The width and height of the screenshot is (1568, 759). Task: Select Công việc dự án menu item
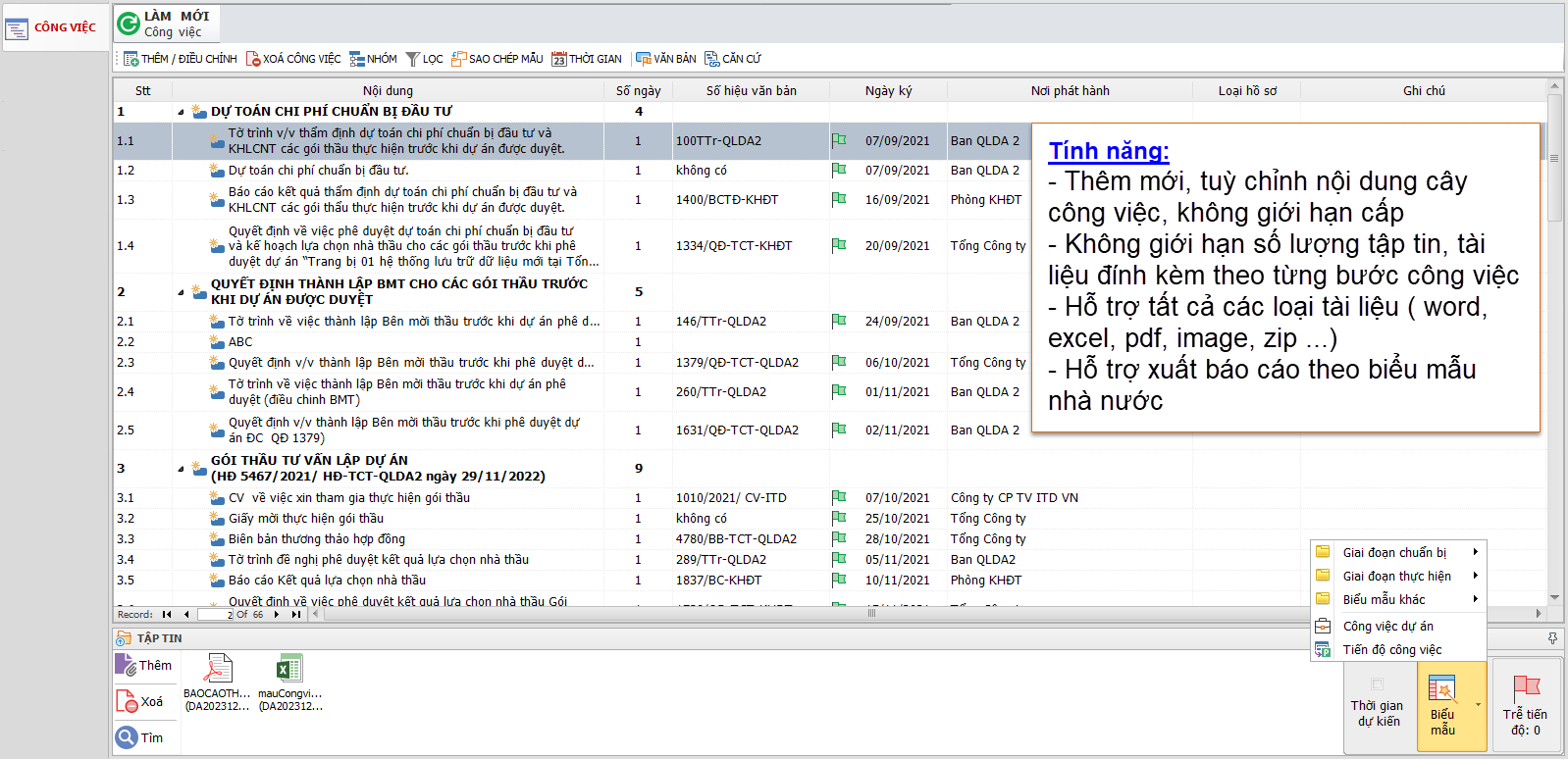point(1387,626)
